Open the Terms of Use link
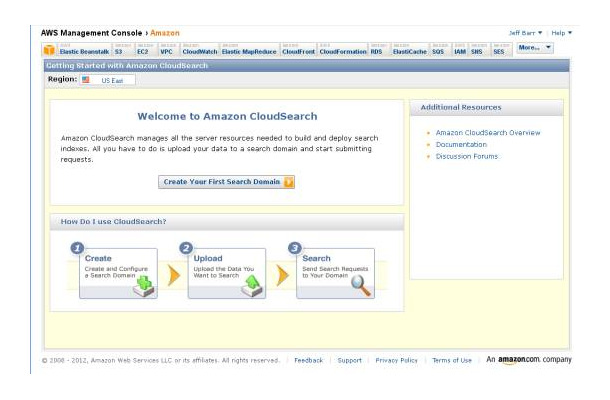Image resolution: width=610 pixels, height=400 pixels. pos(452,360)
